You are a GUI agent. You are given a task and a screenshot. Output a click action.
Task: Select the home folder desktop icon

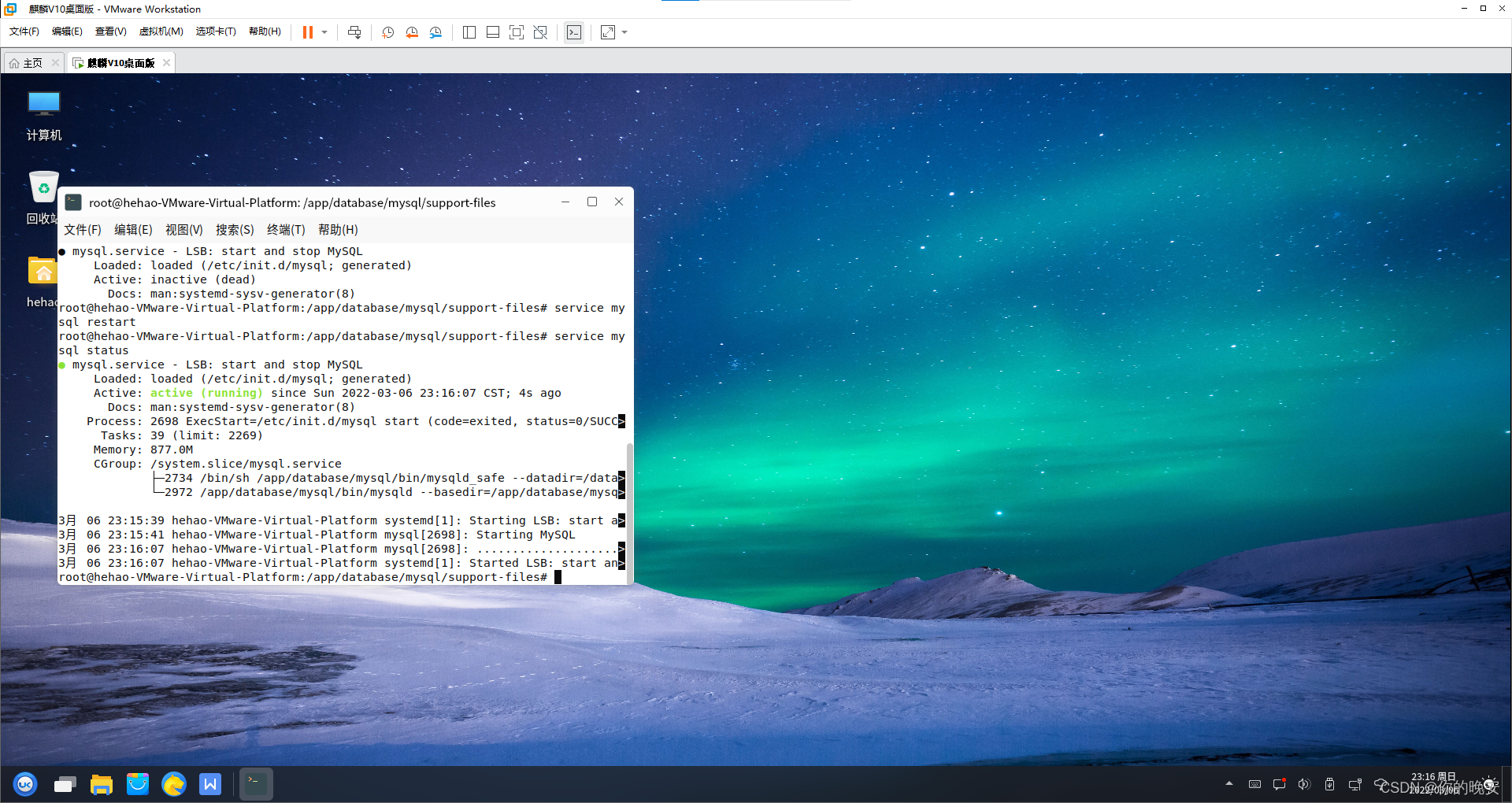(x=43, y=282)
